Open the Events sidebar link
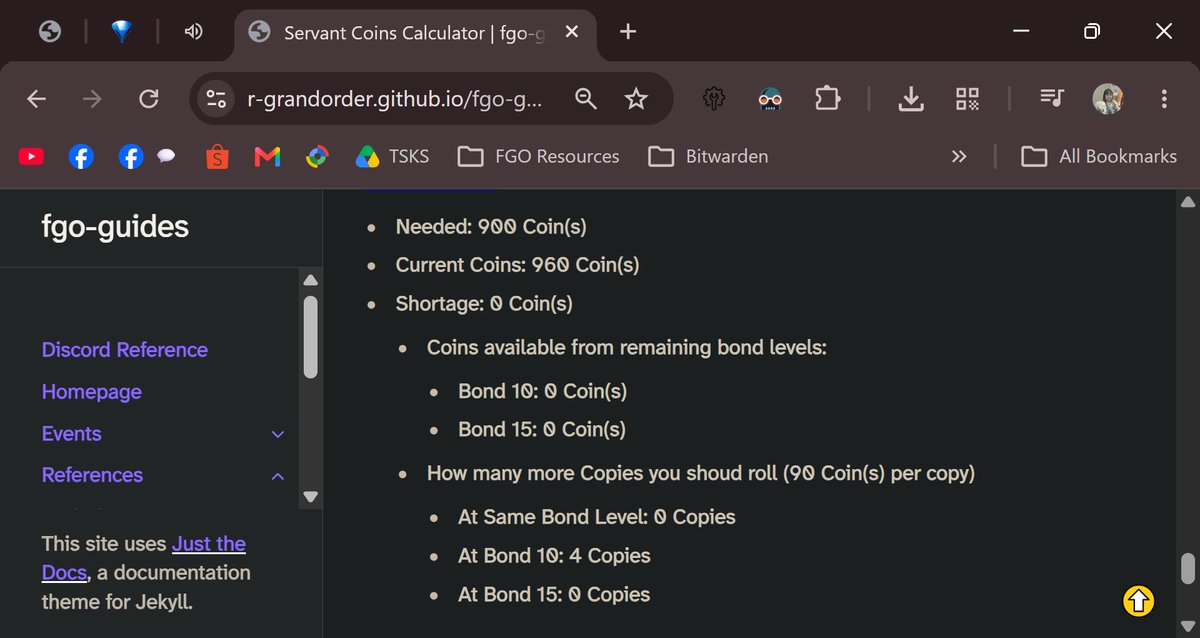1200x638 pixels. point(72,434)
